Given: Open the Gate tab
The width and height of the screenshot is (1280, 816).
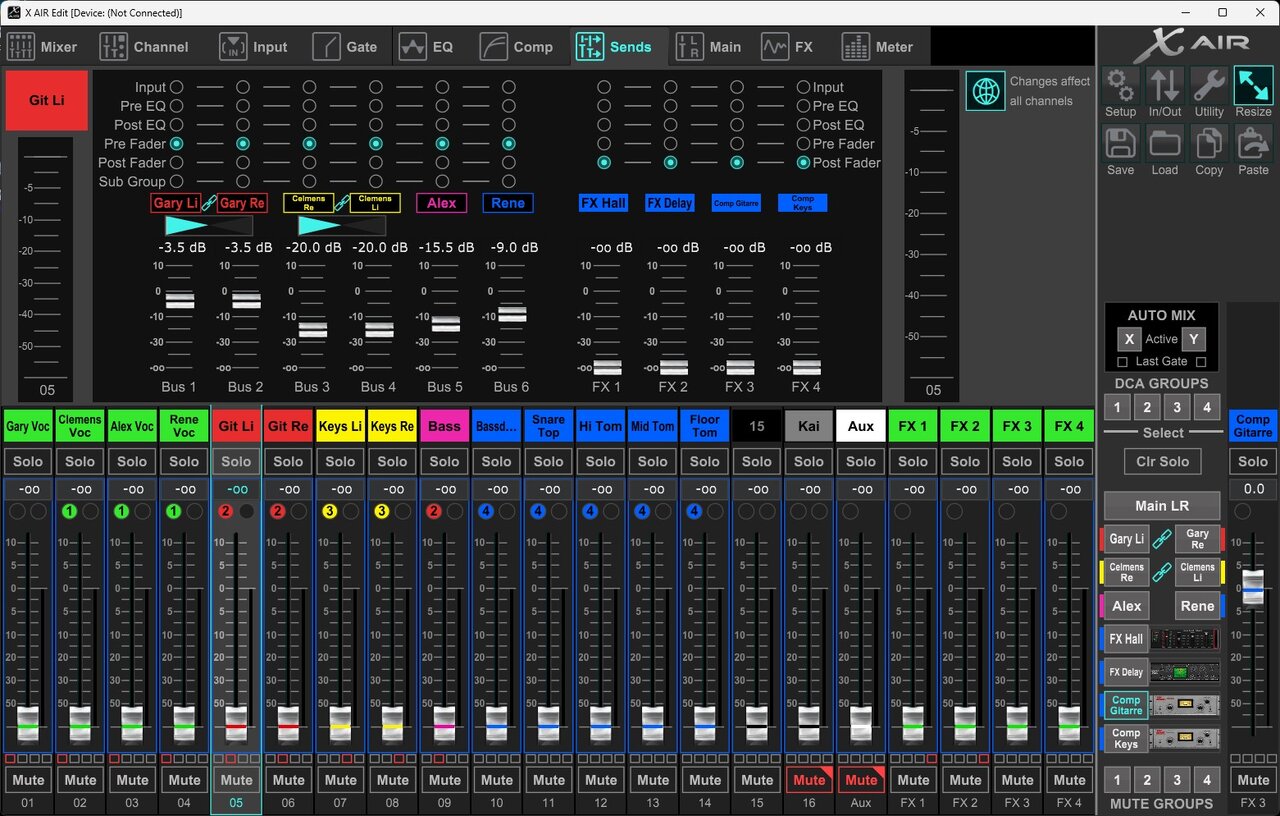Looking at the screenshot, I should pos(345,47).
